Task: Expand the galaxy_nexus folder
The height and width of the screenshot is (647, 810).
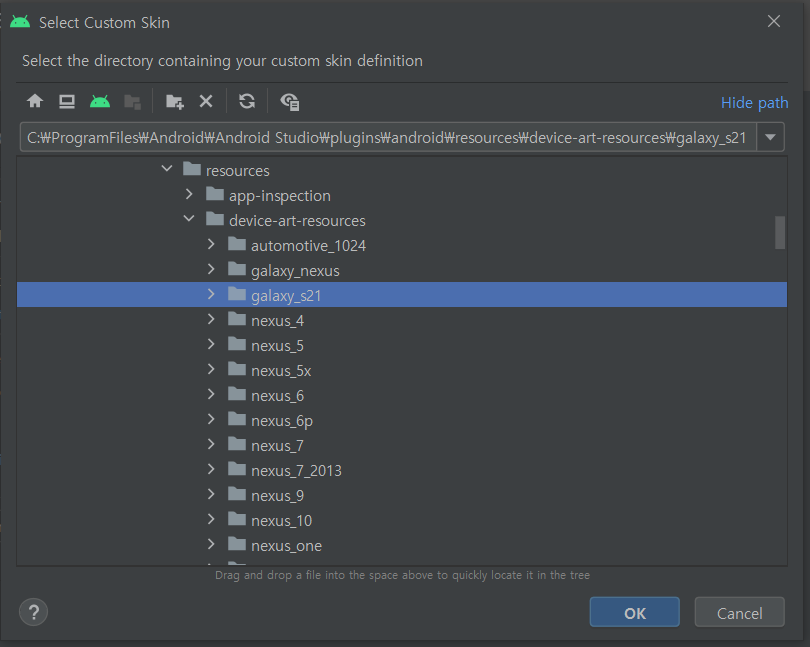Action: pyautogui.click(x=211, y=269)
